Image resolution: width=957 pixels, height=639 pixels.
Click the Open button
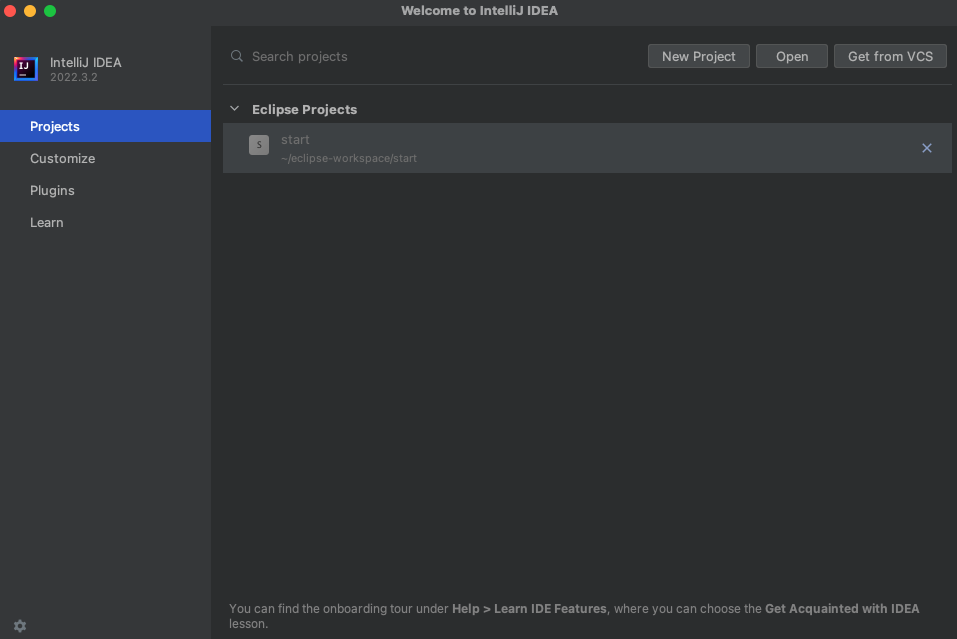(x=792, y=56)
